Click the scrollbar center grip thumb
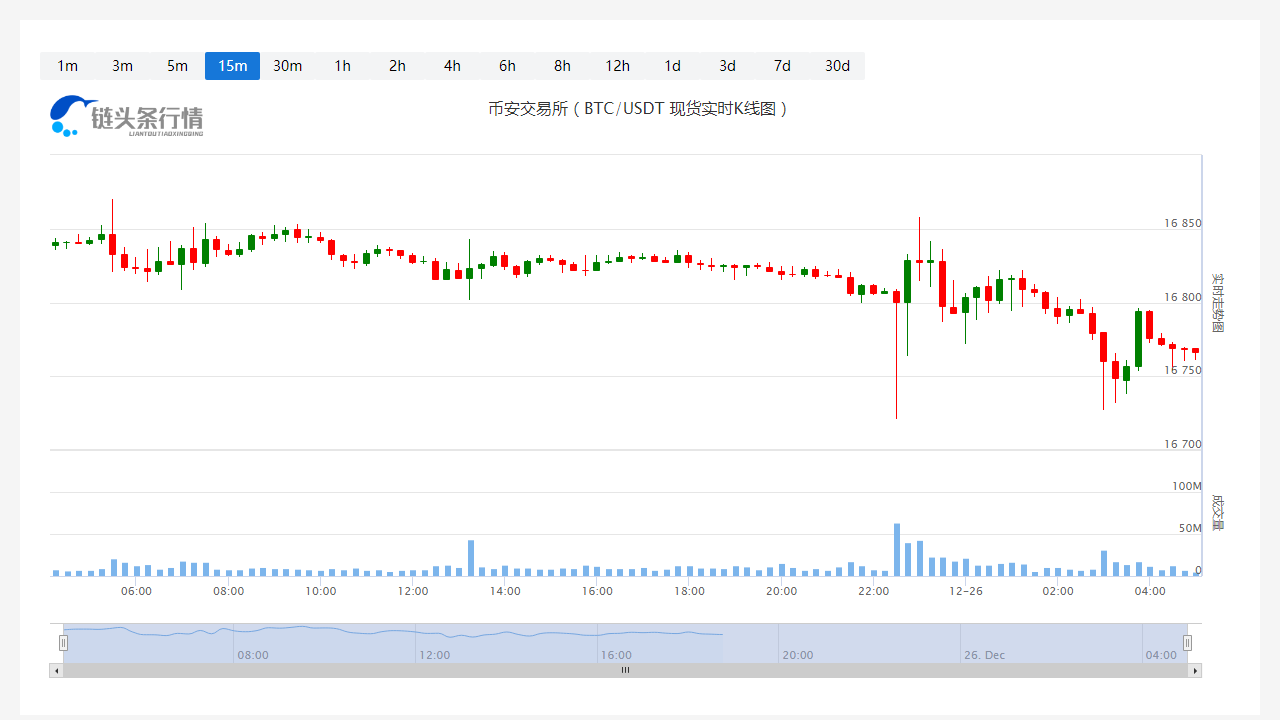 (x=626, y=670)
